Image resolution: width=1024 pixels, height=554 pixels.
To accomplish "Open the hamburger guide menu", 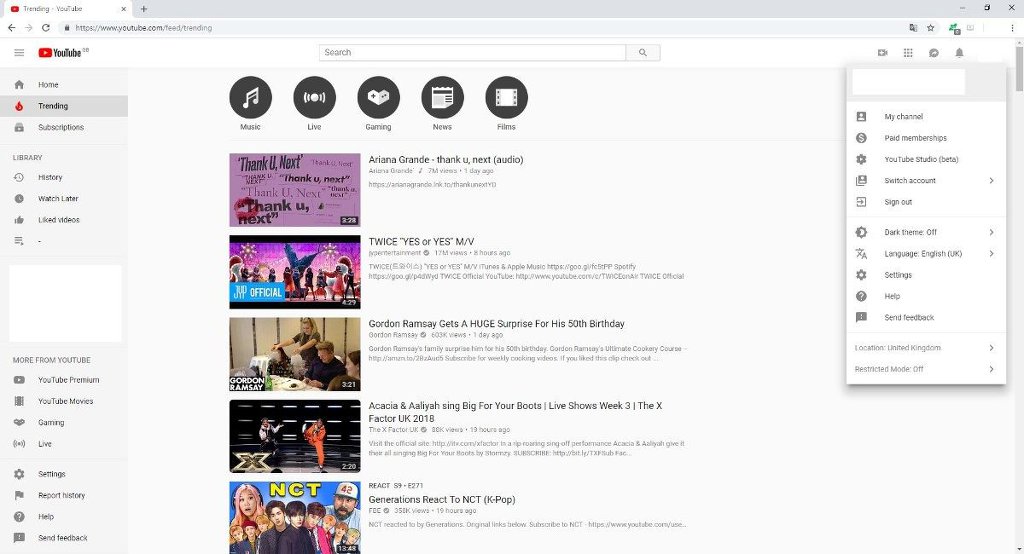I will [19, 53].
